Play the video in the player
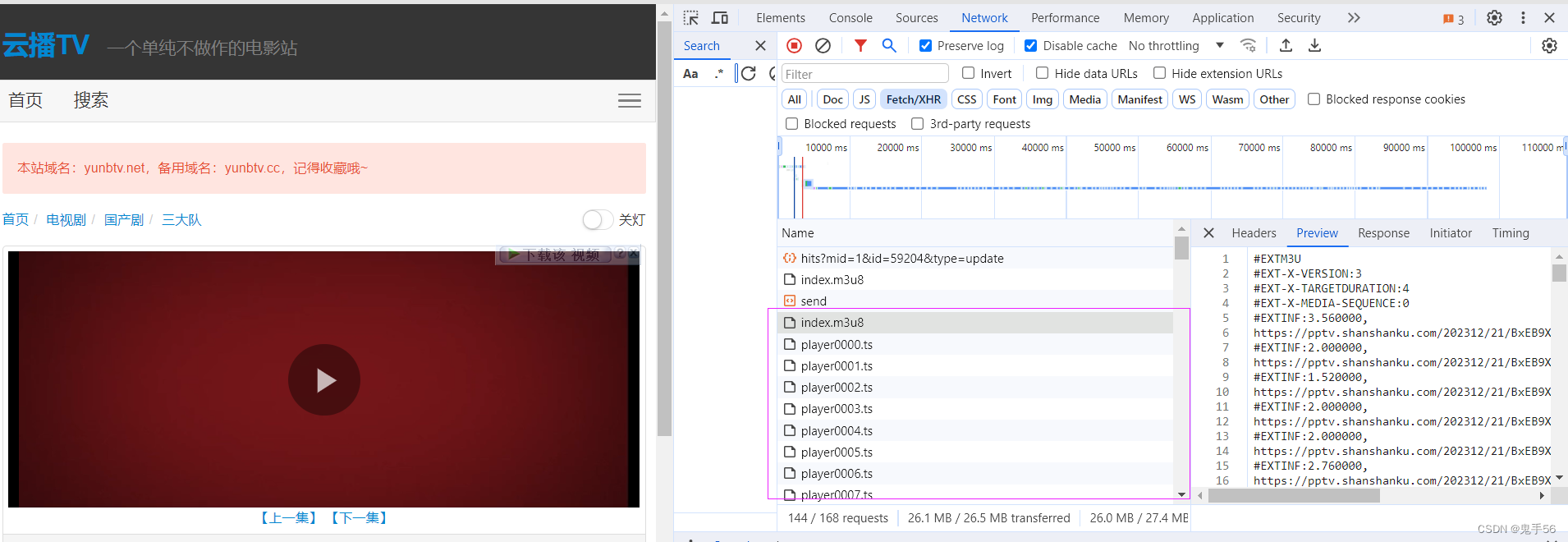 [x=324, y=379]
